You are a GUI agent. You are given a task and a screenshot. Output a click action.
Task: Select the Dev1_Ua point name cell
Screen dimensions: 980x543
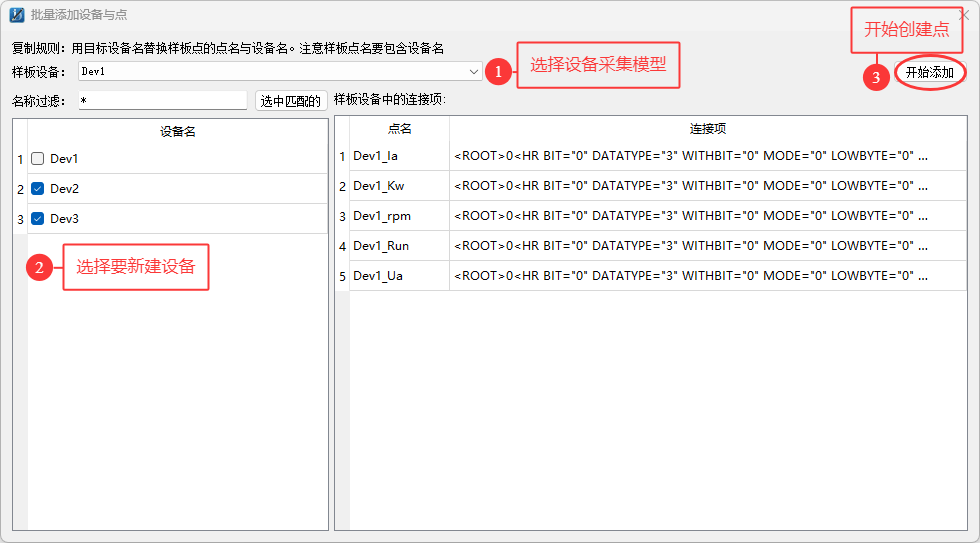[399, 276]
